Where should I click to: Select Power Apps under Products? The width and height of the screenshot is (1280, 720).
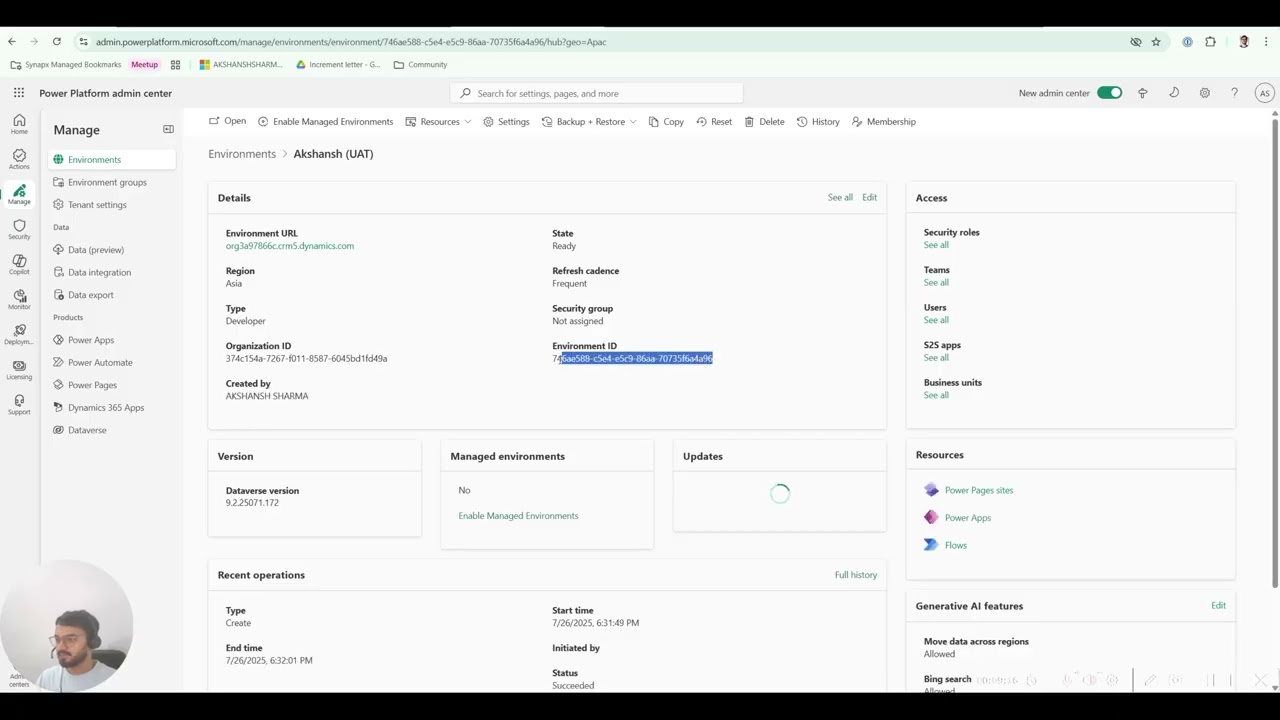coord(112,340)
